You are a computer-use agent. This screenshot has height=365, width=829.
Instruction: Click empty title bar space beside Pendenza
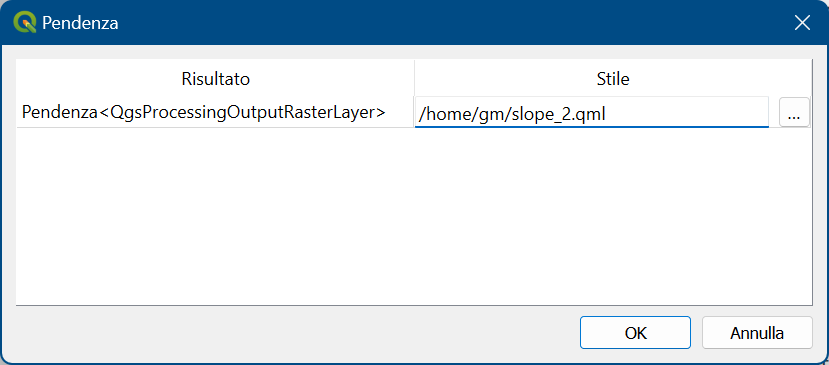pyautogui.click(x=449, y=23)
